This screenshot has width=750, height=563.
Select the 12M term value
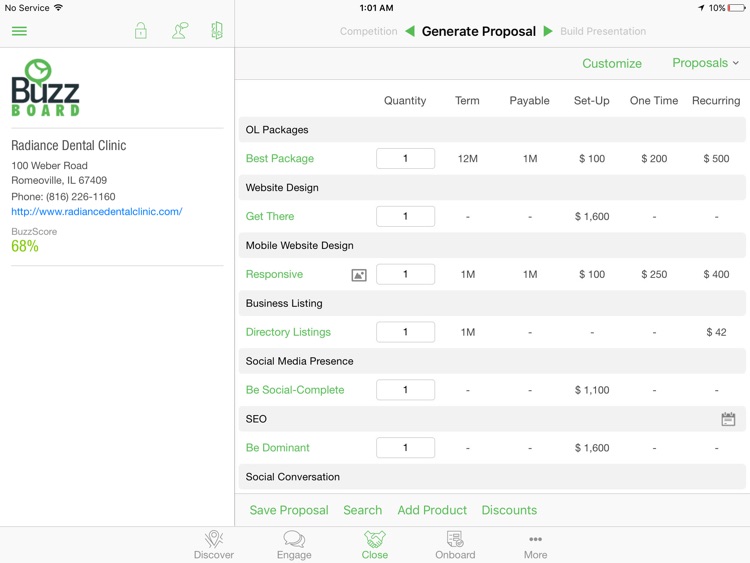468,158
